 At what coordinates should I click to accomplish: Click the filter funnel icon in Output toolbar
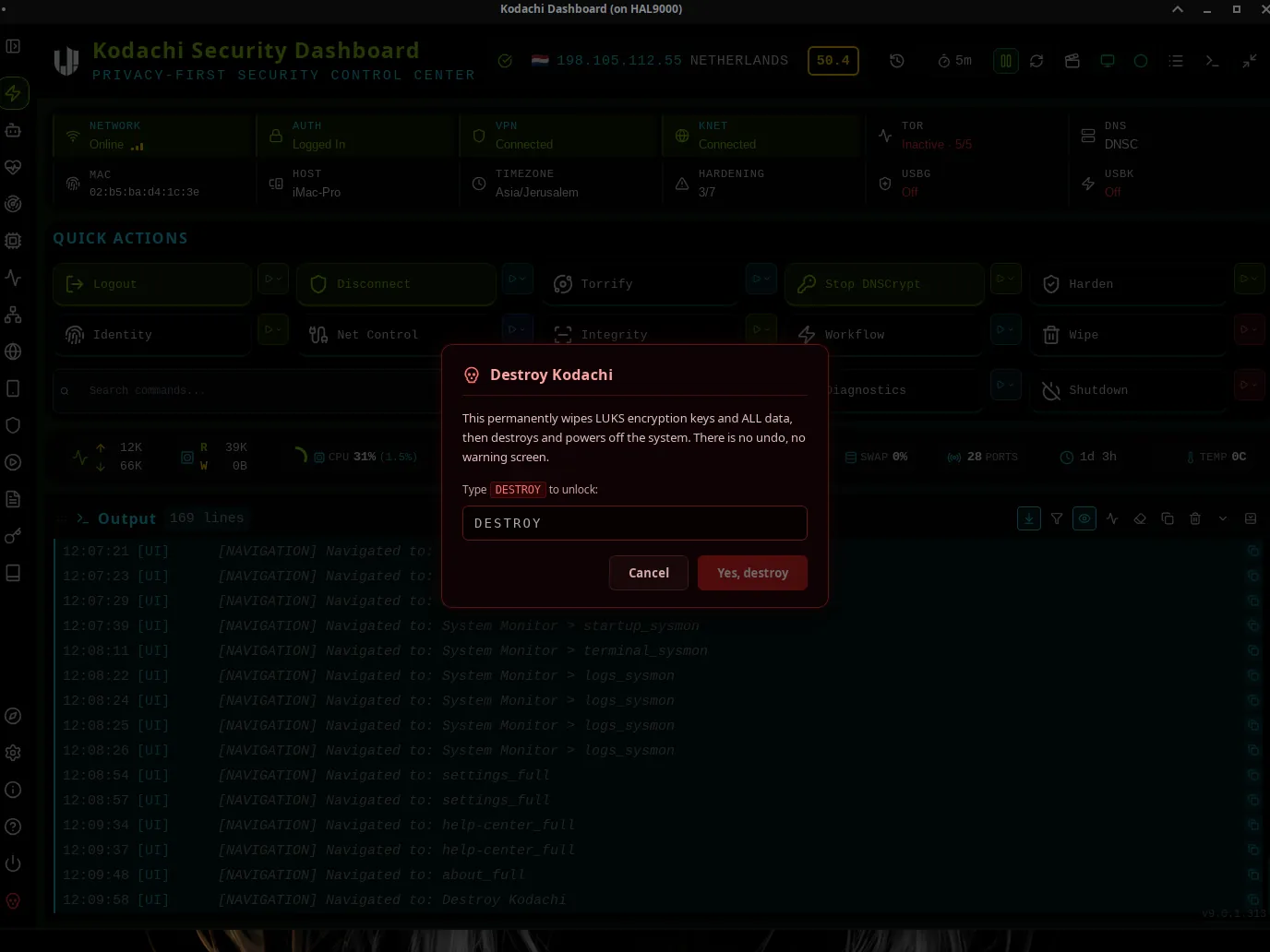[x=1057, y=518]
